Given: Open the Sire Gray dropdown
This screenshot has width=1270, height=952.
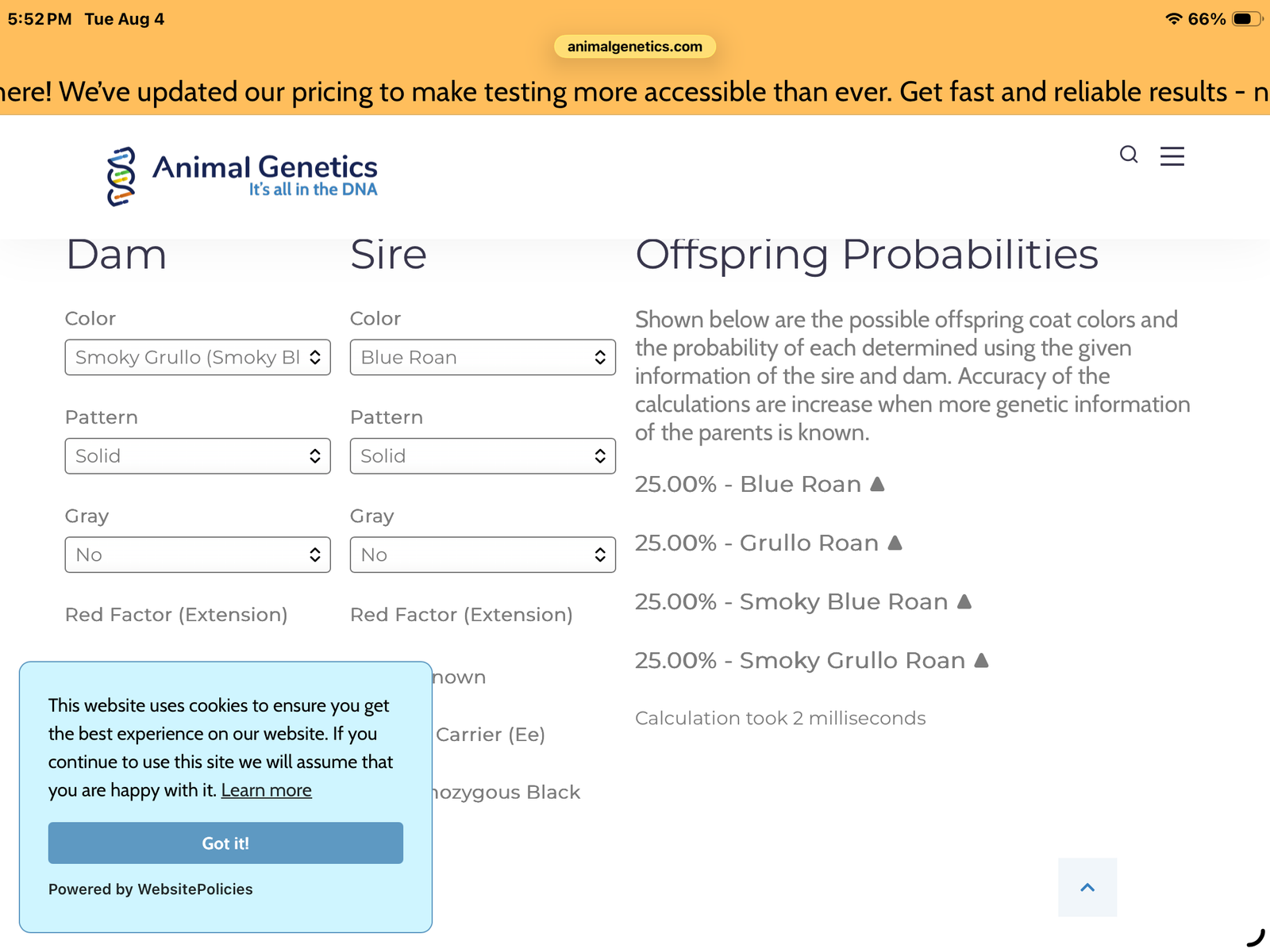Looking at the screenshot, I should coord(483,555).
